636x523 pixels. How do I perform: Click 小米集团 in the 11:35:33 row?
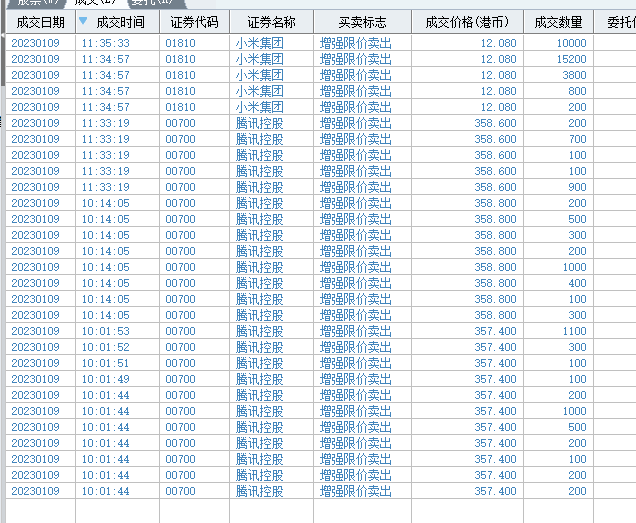point(260,43)
